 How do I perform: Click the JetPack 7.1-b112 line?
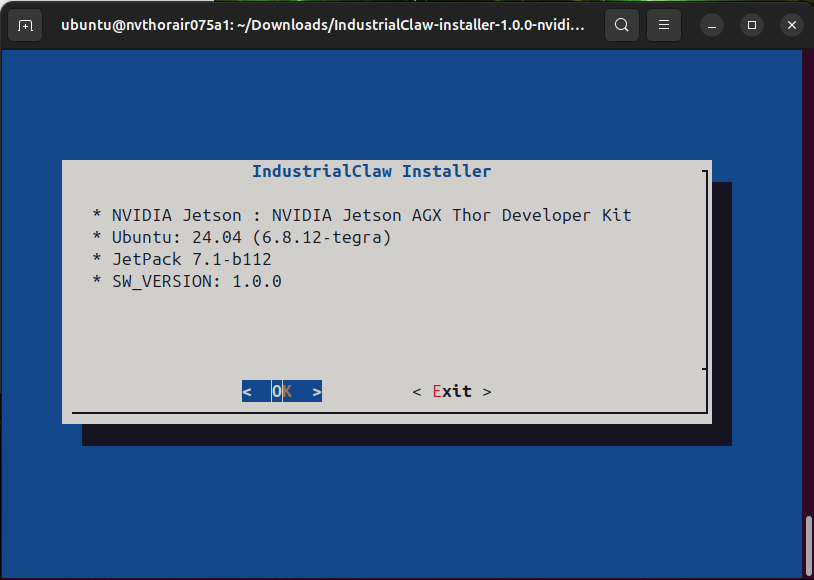[x=182, y=259]
